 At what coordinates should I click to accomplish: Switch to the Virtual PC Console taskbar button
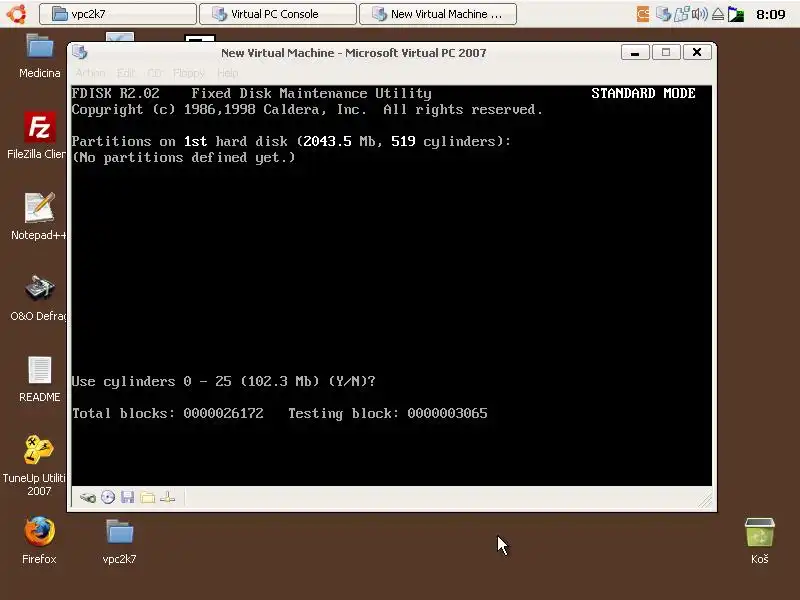coord(278,14)
